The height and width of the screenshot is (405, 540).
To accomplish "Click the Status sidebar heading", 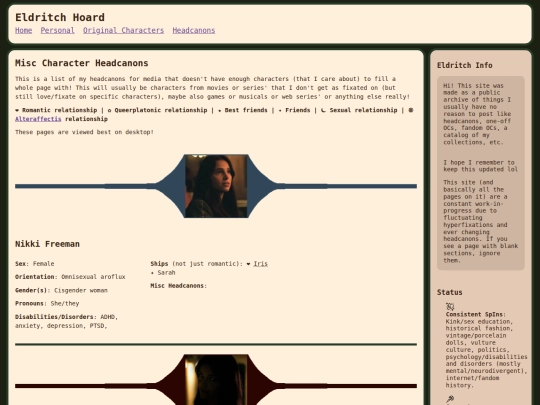I will (x=449, y=292).
